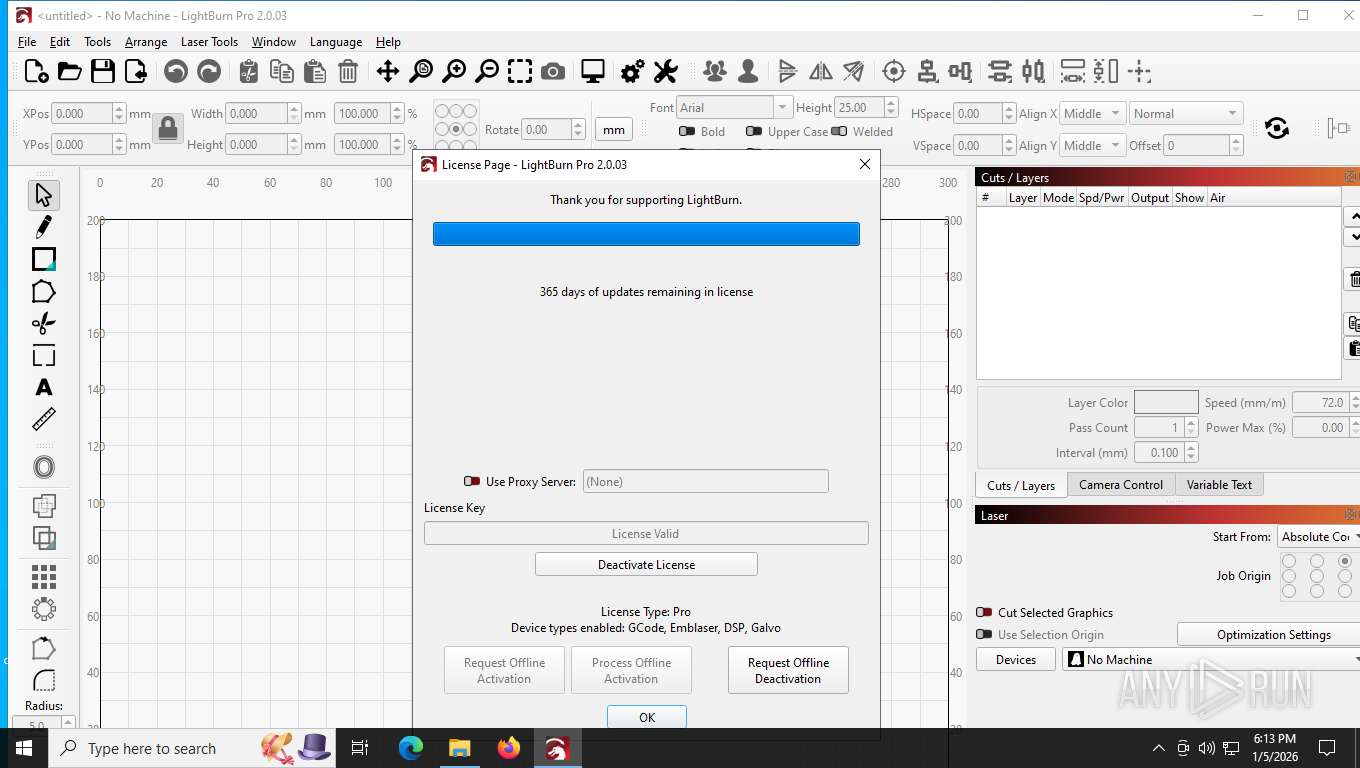The image size is (1360, 768).
Task: Open Align Y Middle dropdown
Action: tap(1093, 145)
